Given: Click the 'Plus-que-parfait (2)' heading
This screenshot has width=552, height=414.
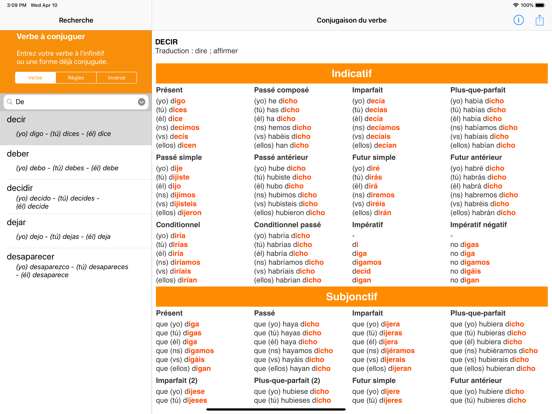Looking at the screenshot, I should pyautogui.click(x=287, y=380).
